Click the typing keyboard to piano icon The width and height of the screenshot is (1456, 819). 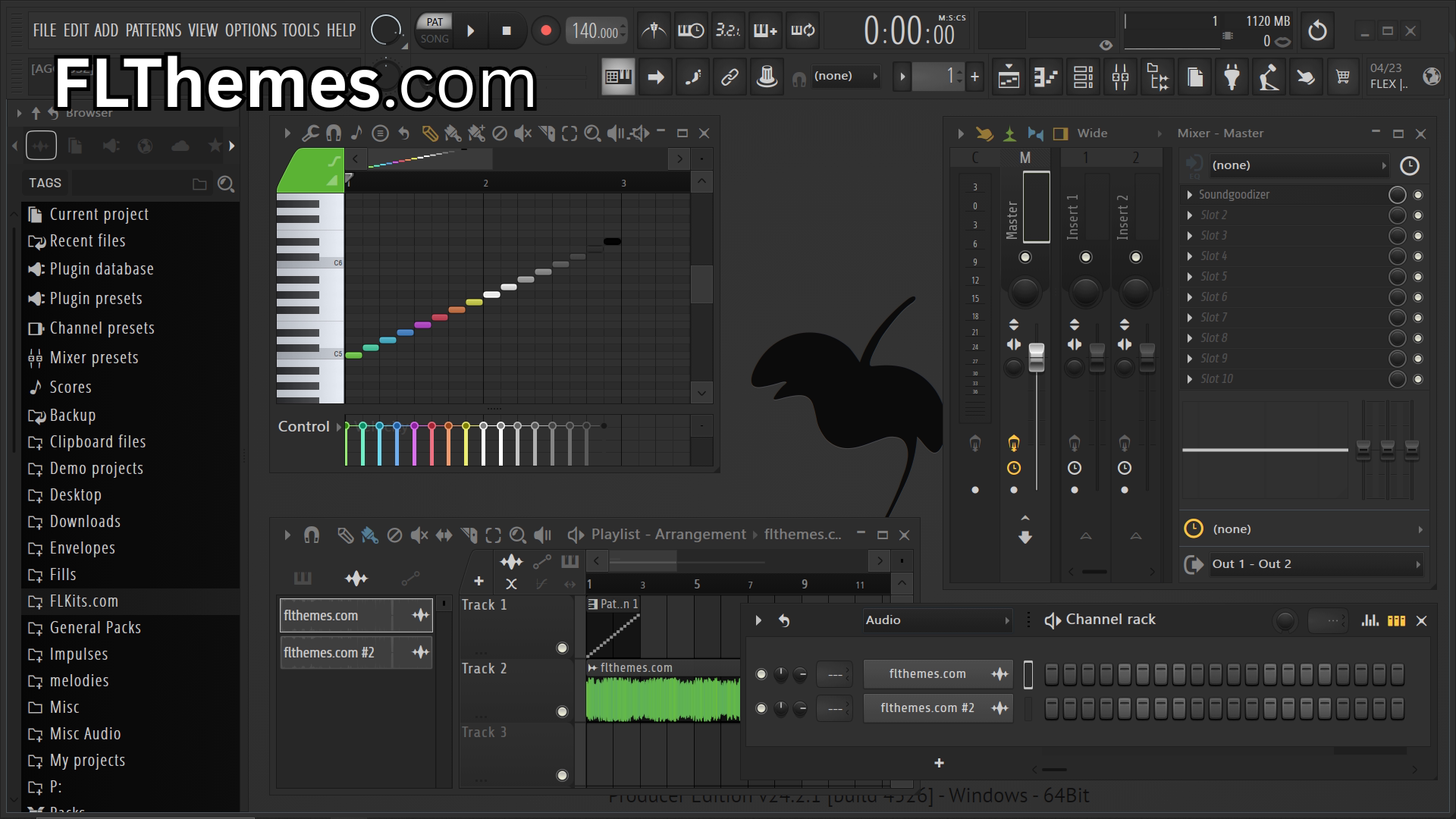click(618, 77)
